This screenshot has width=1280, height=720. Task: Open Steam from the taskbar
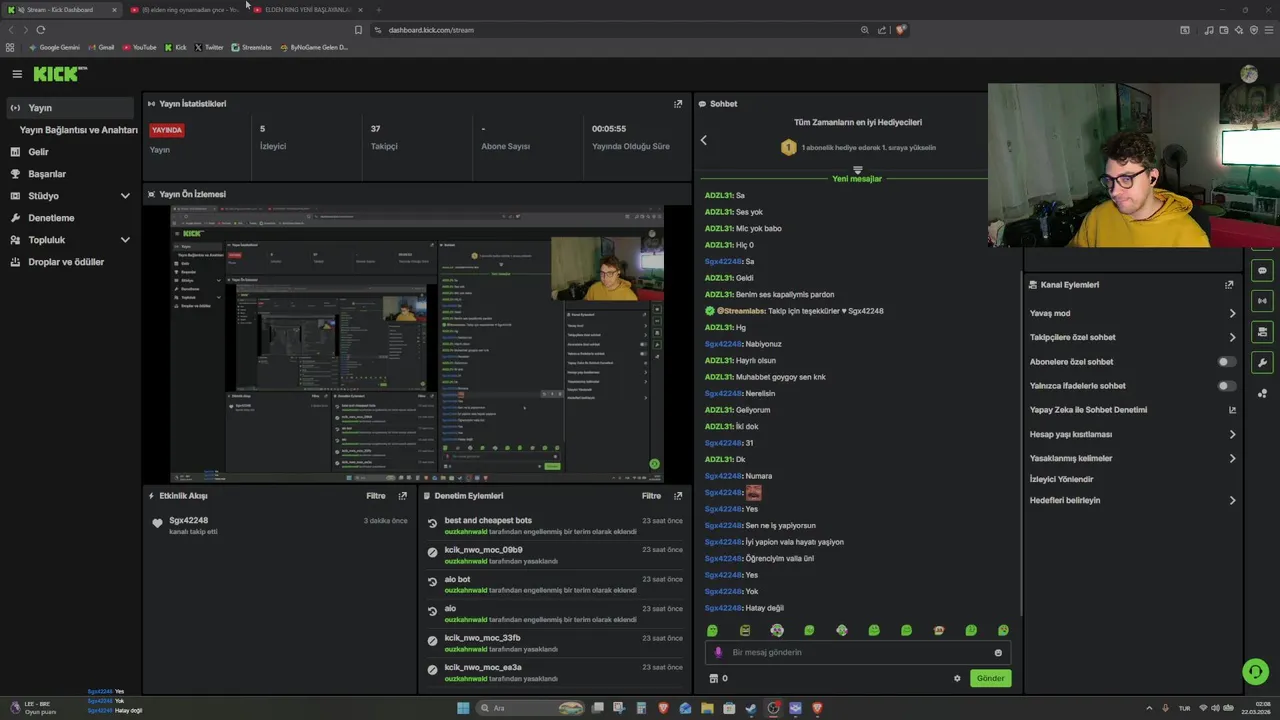751,708
